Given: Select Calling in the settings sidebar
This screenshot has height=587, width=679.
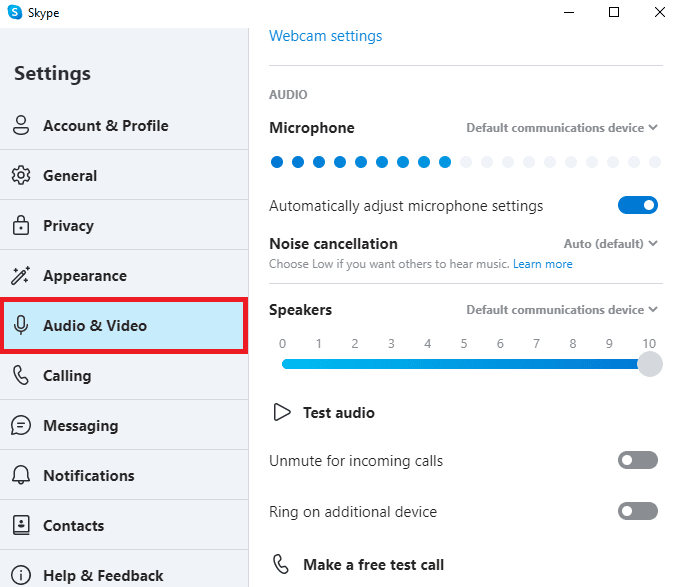Looking at the screenshot, I should pyautogui.click(x=124, y=375).
